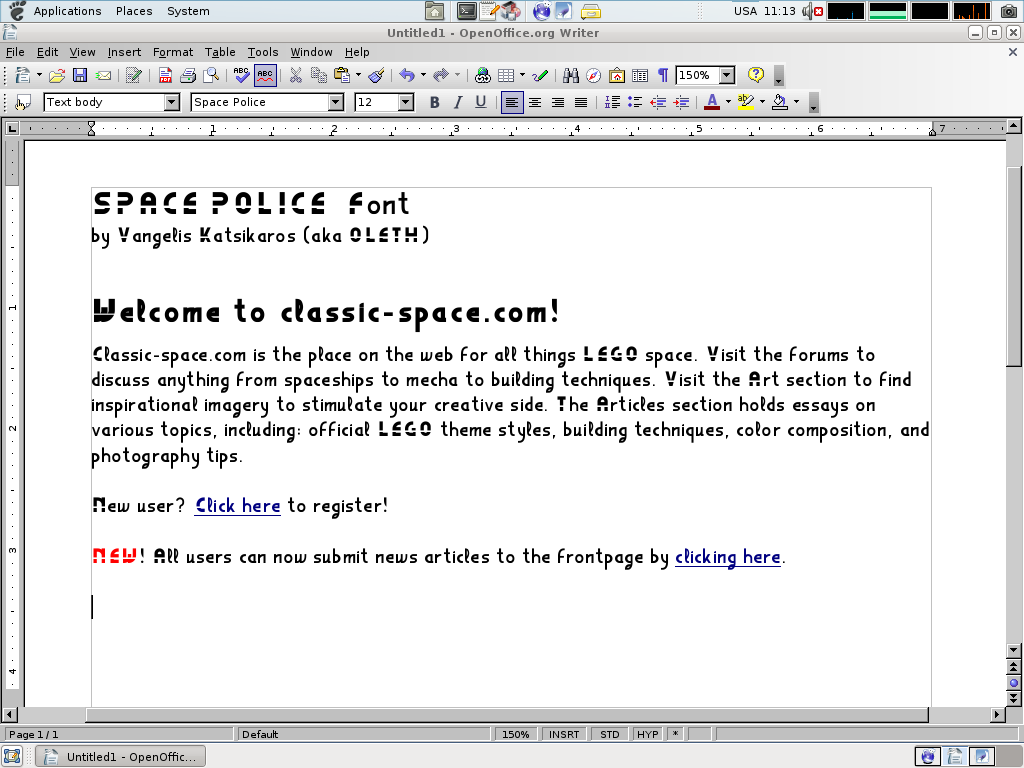Align the text left

[x=512, y=103]
